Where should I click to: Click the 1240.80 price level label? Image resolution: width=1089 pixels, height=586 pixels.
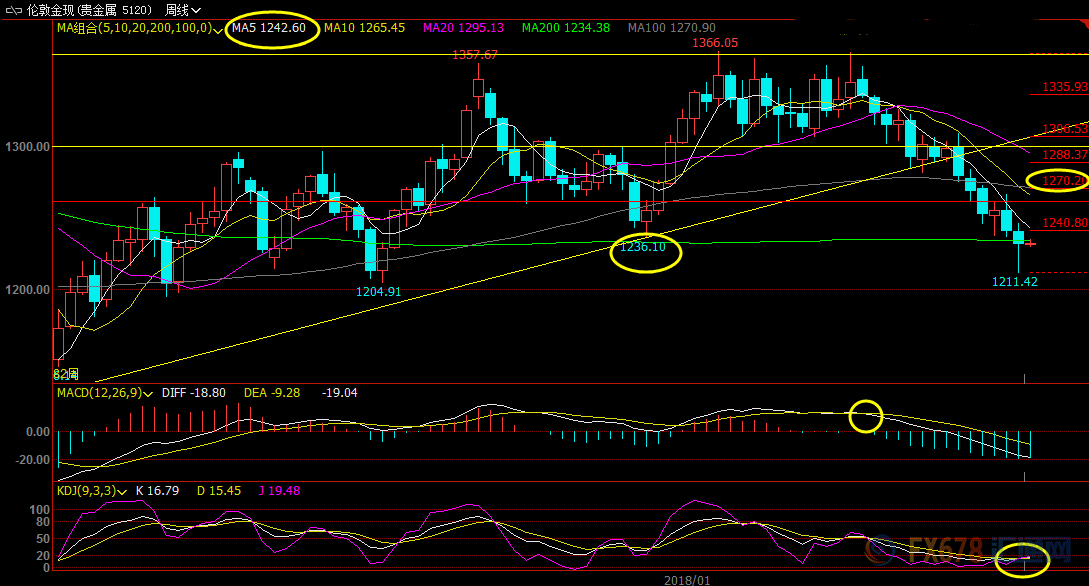click(x=1064, y=224)
